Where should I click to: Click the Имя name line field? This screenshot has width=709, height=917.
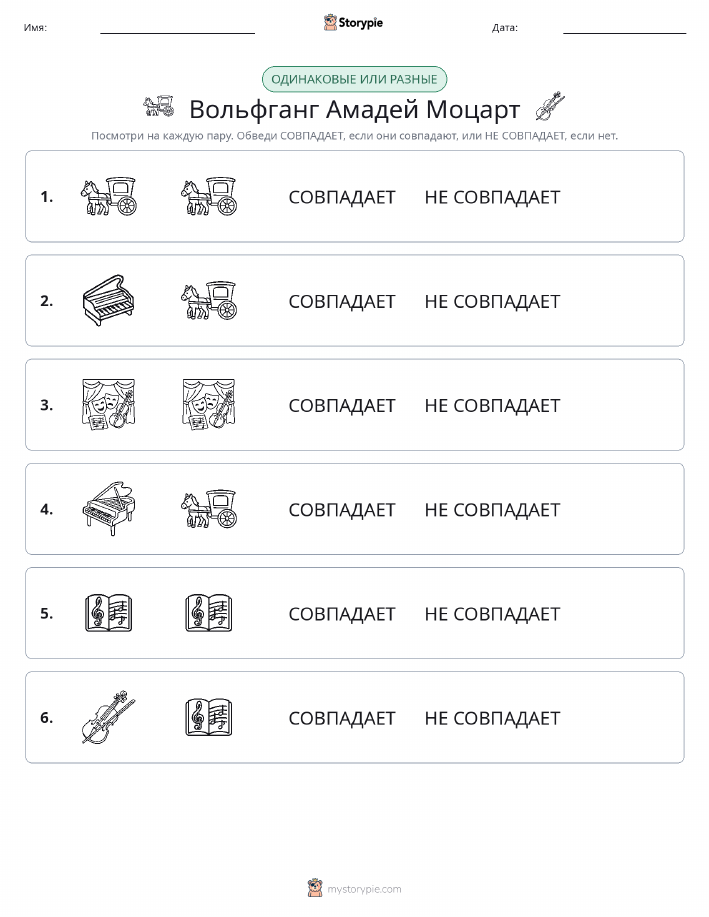pyautogui.click(x=177, y=28)
